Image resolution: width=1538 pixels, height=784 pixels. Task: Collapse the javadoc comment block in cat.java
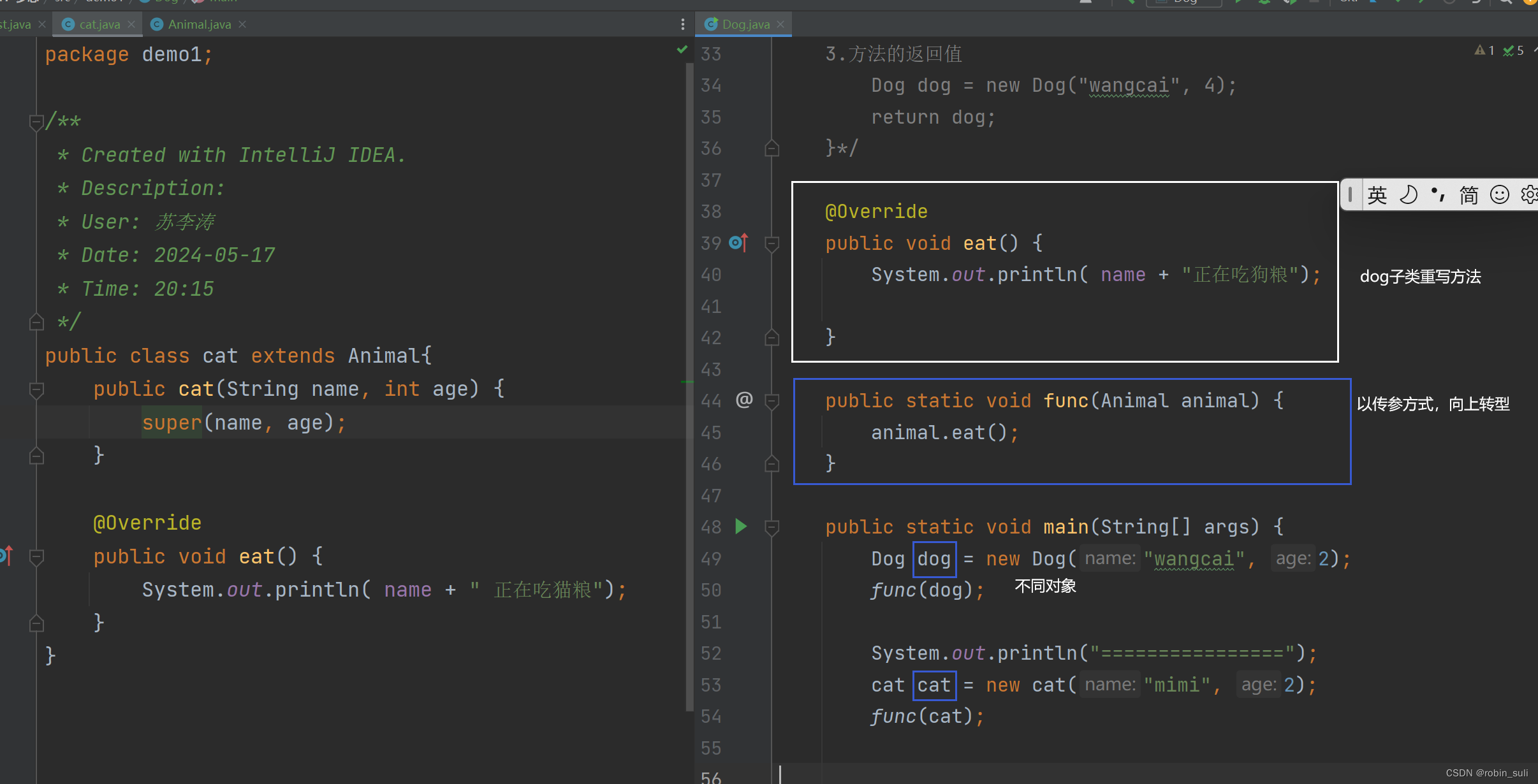click(36, 121)
